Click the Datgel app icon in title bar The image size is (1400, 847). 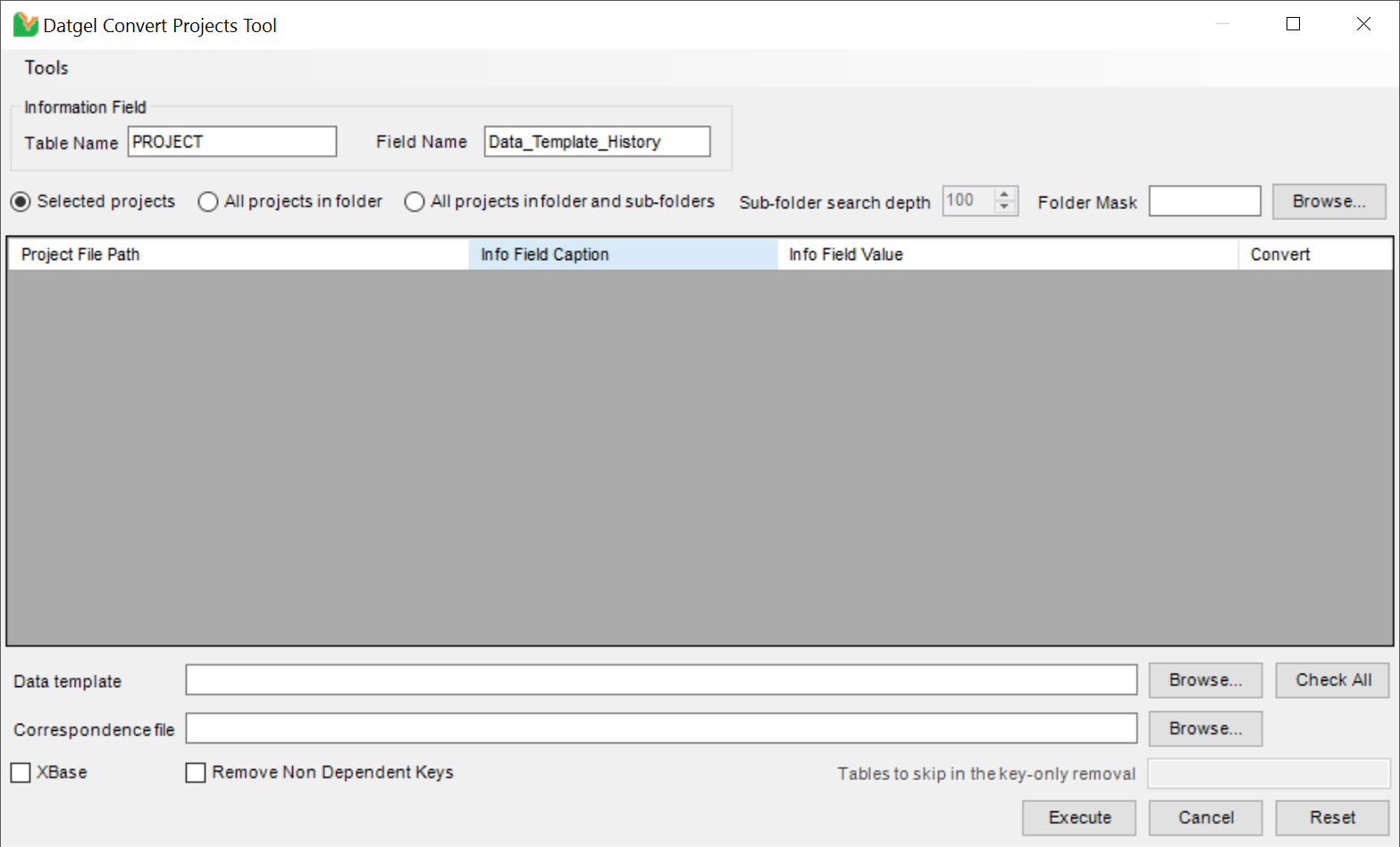25,25
